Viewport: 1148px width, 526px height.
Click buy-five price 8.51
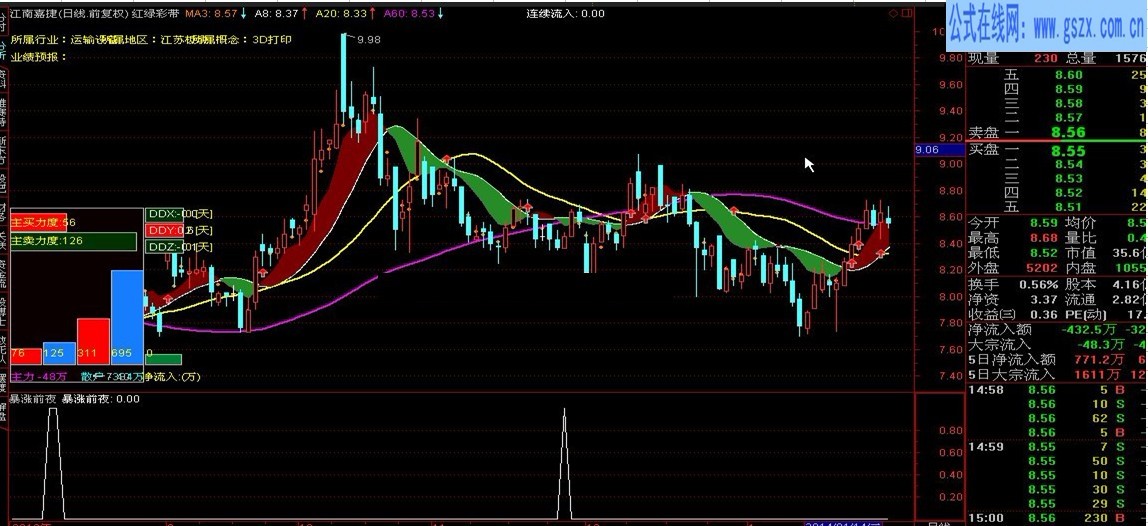point(1069,207)
